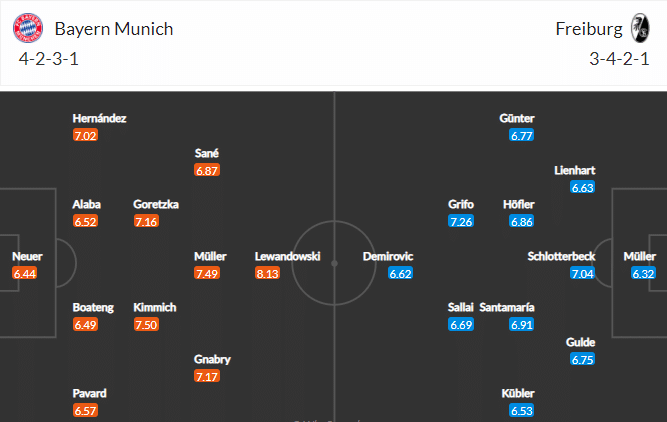Click Schlotterbeck player name
Screen dimensions: 667x422
(561, 256)
